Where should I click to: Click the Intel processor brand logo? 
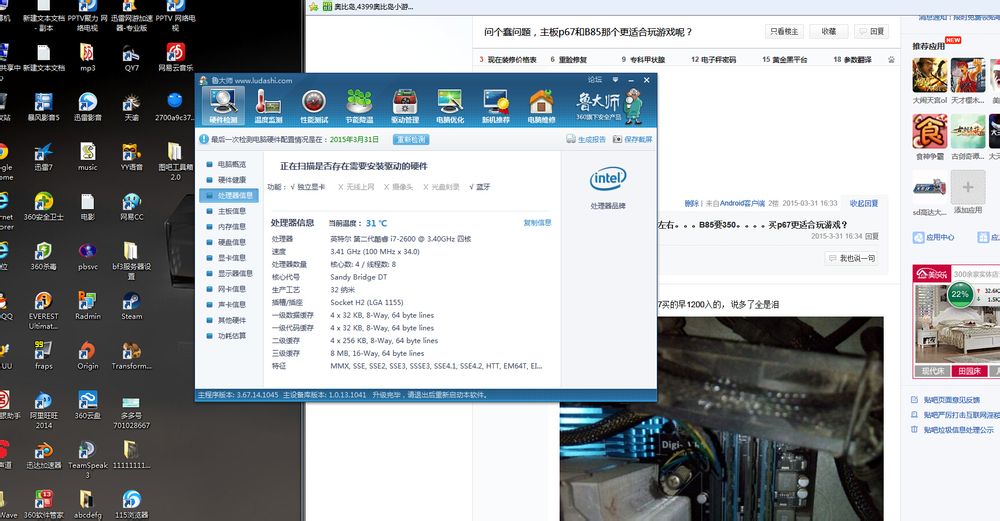[608, 179]
